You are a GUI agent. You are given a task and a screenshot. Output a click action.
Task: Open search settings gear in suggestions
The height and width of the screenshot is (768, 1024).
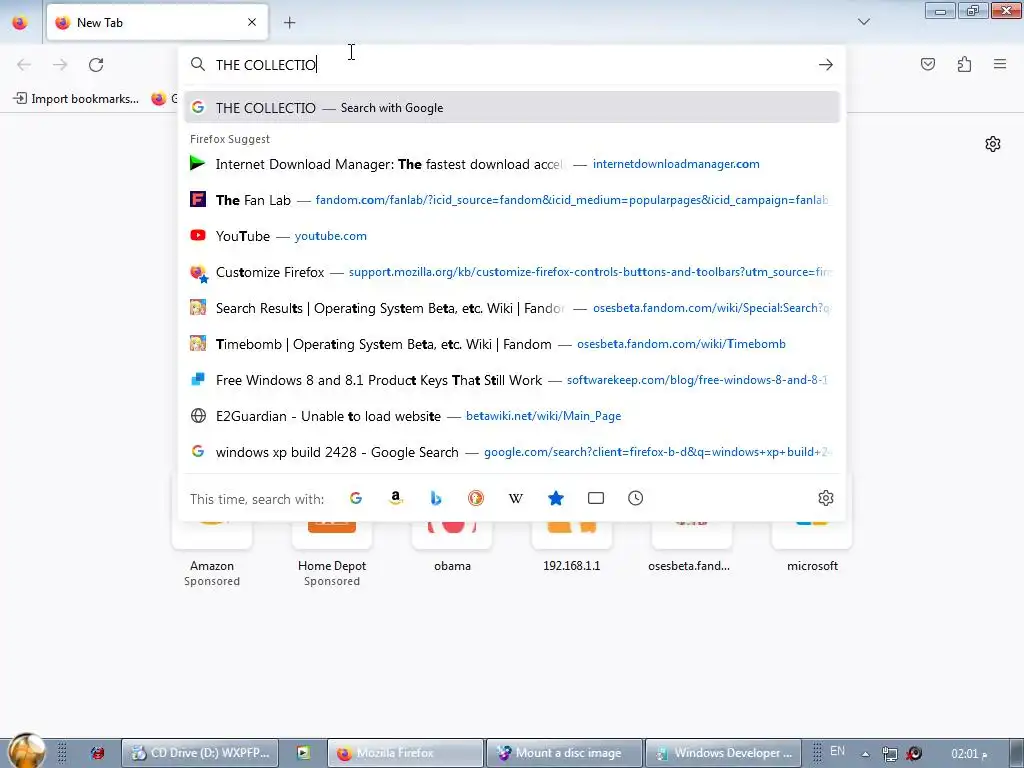pos(825,498)
